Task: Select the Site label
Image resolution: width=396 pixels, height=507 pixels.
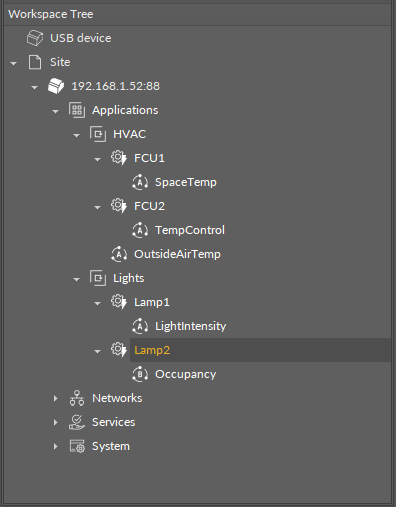Action: (60, 62)
